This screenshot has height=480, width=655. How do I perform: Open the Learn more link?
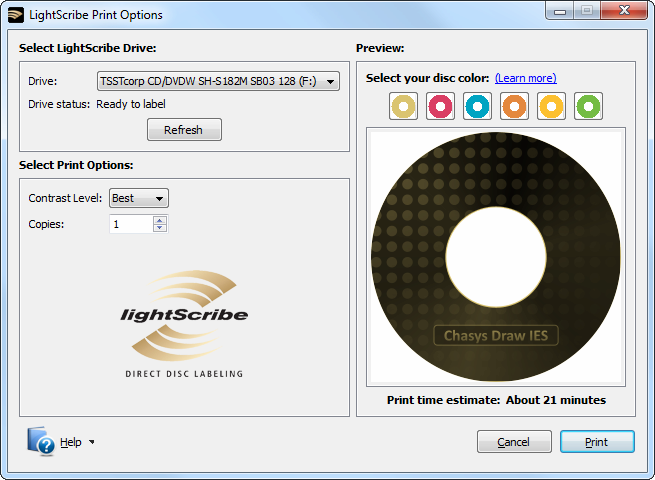tap(525, 78)
